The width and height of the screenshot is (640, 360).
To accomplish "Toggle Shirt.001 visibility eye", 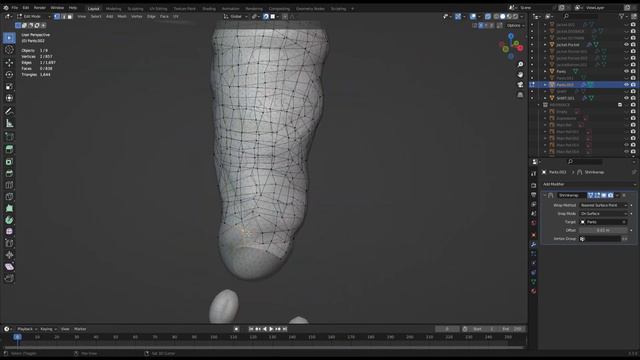I will click(627, 98).
